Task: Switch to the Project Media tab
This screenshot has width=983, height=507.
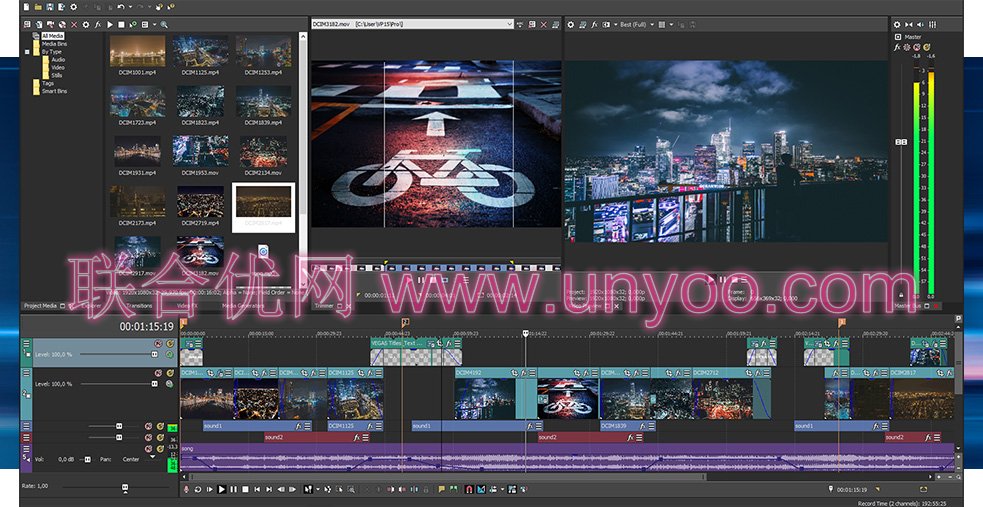Action: (41, 306)
